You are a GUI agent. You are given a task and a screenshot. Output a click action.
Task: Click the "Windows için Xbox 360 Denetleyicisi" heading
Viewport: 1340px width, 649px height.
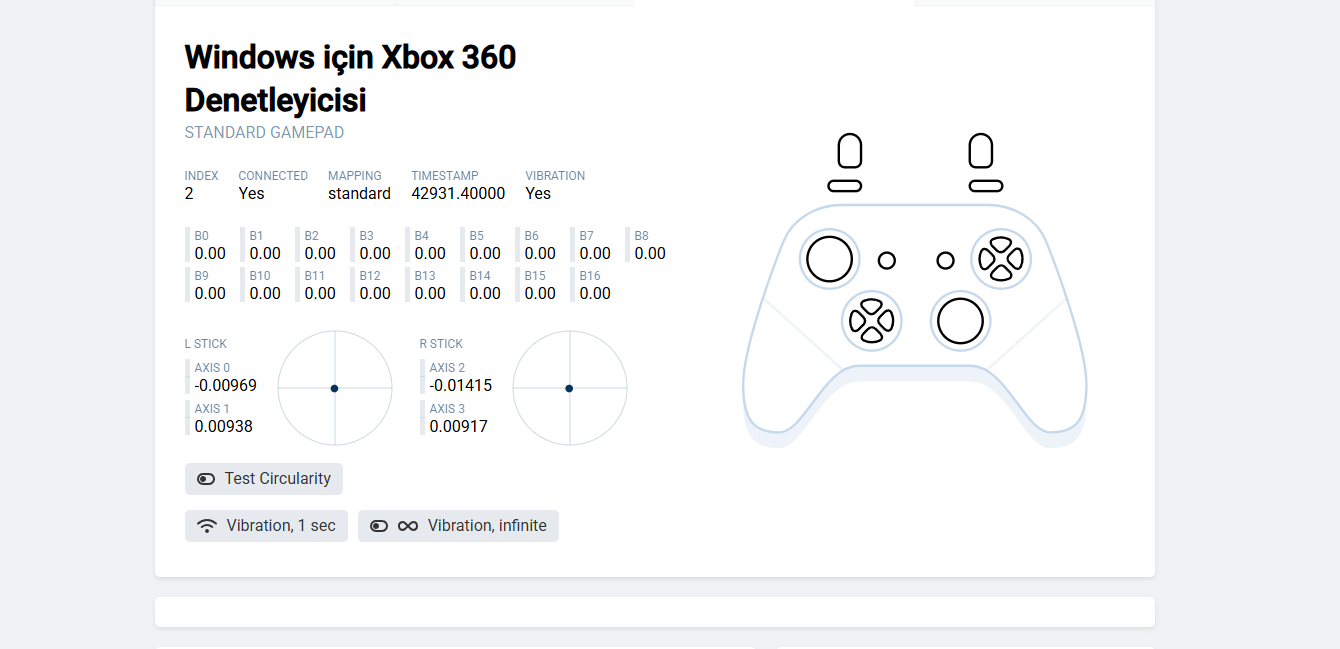(350, 79)
